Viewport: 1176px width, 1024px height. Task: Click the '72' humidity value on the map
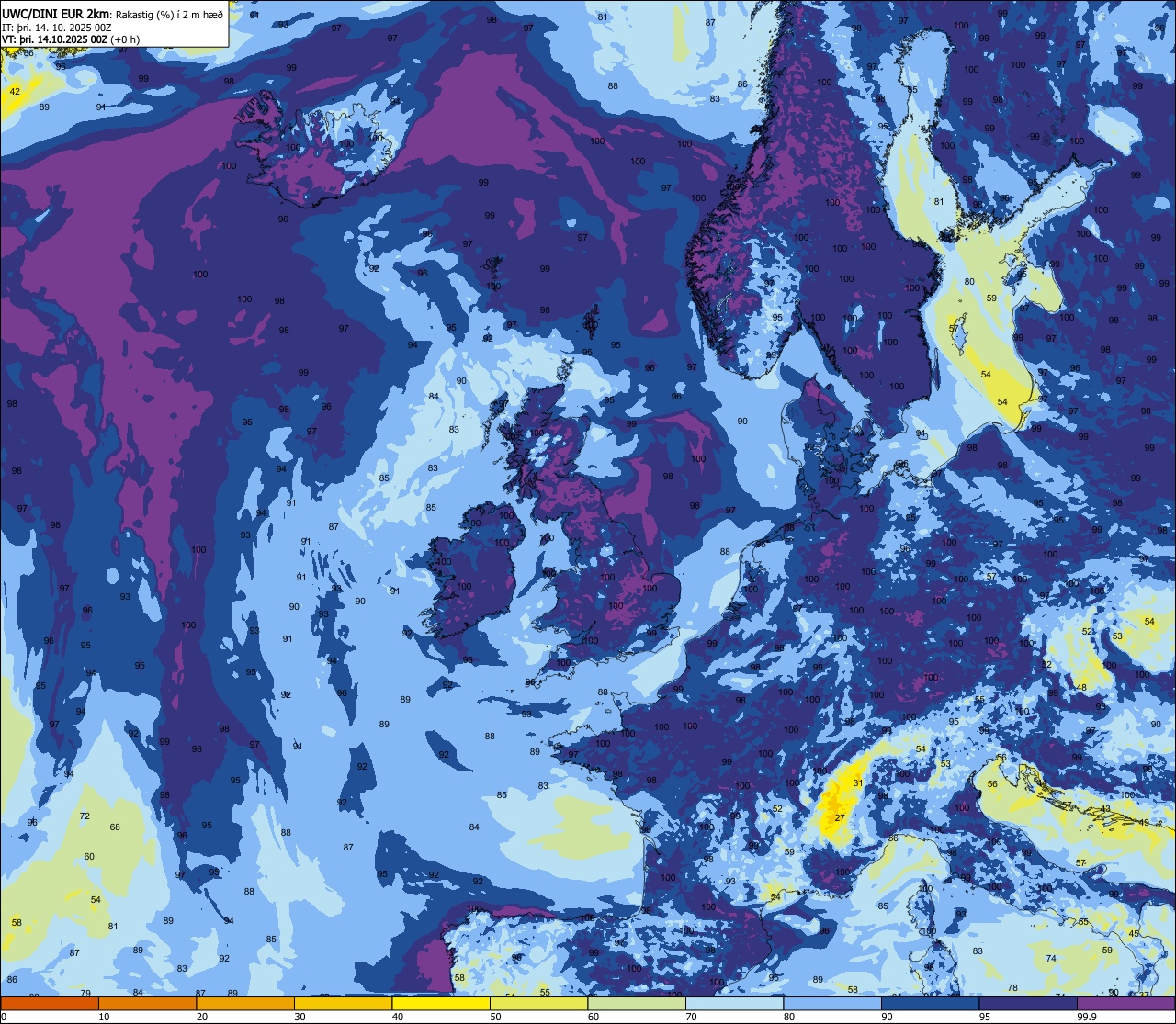[x=85, y=816]
